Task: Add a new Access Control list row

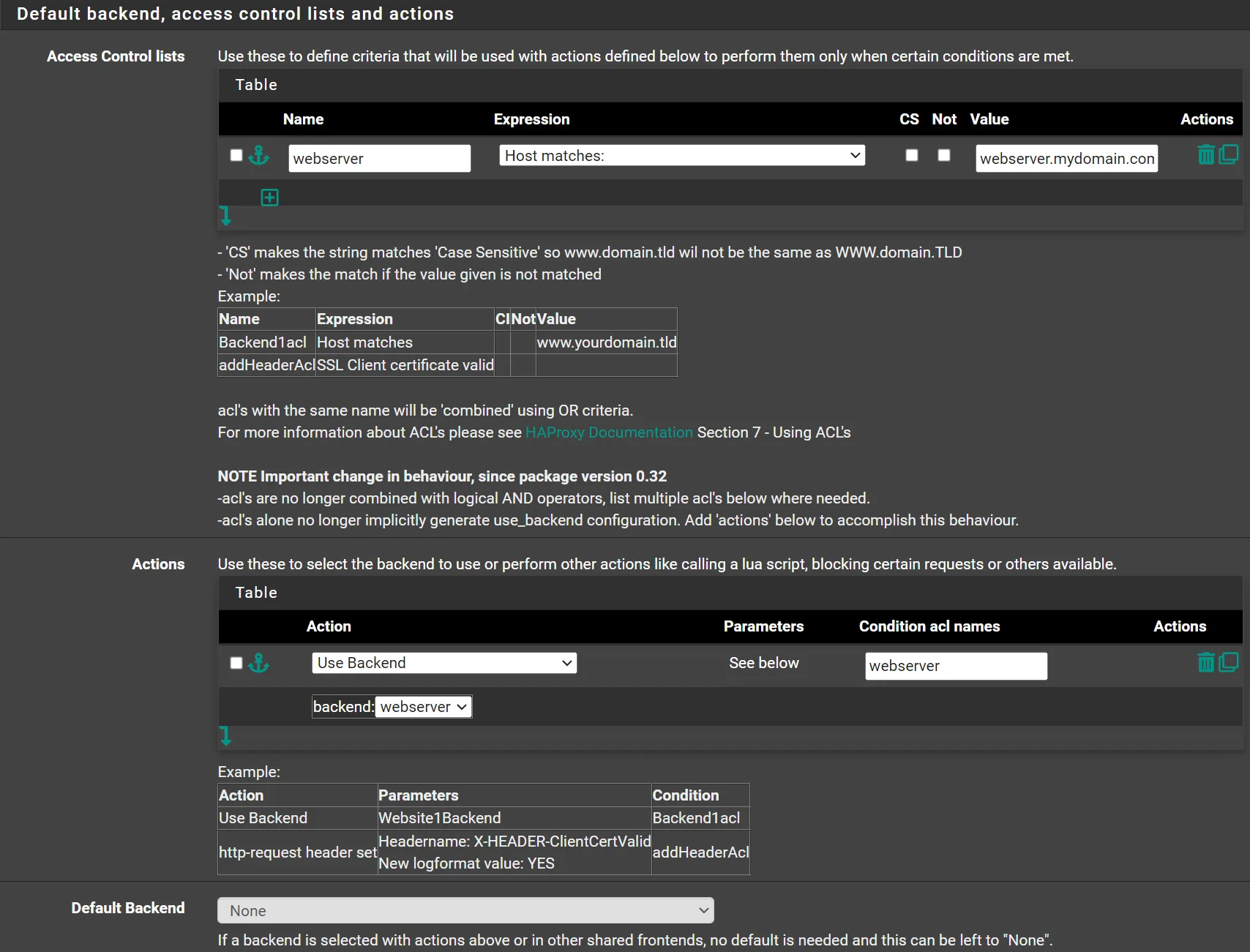Action: coord(270,197)
